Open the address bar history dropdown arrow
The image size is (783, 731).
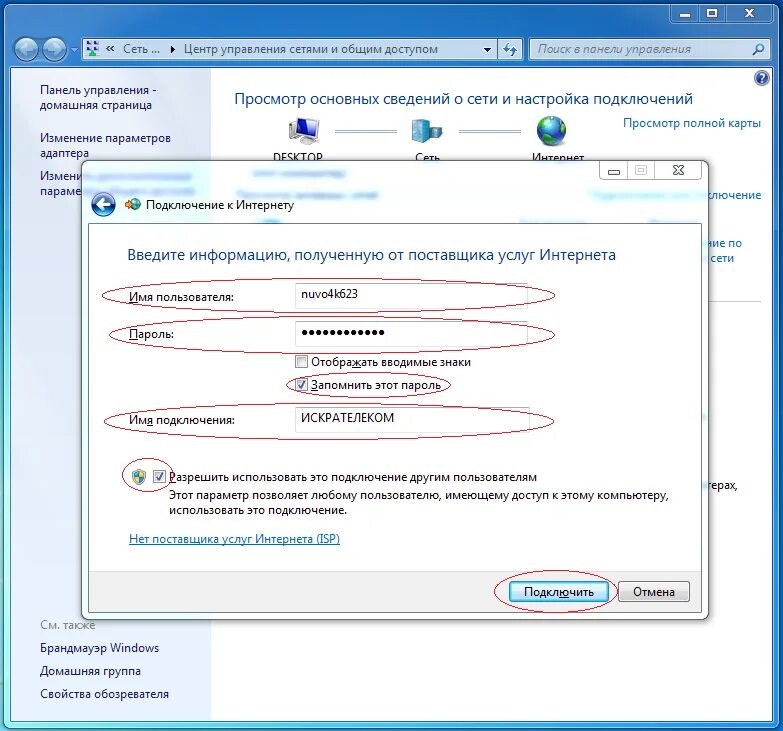(487, 49)
